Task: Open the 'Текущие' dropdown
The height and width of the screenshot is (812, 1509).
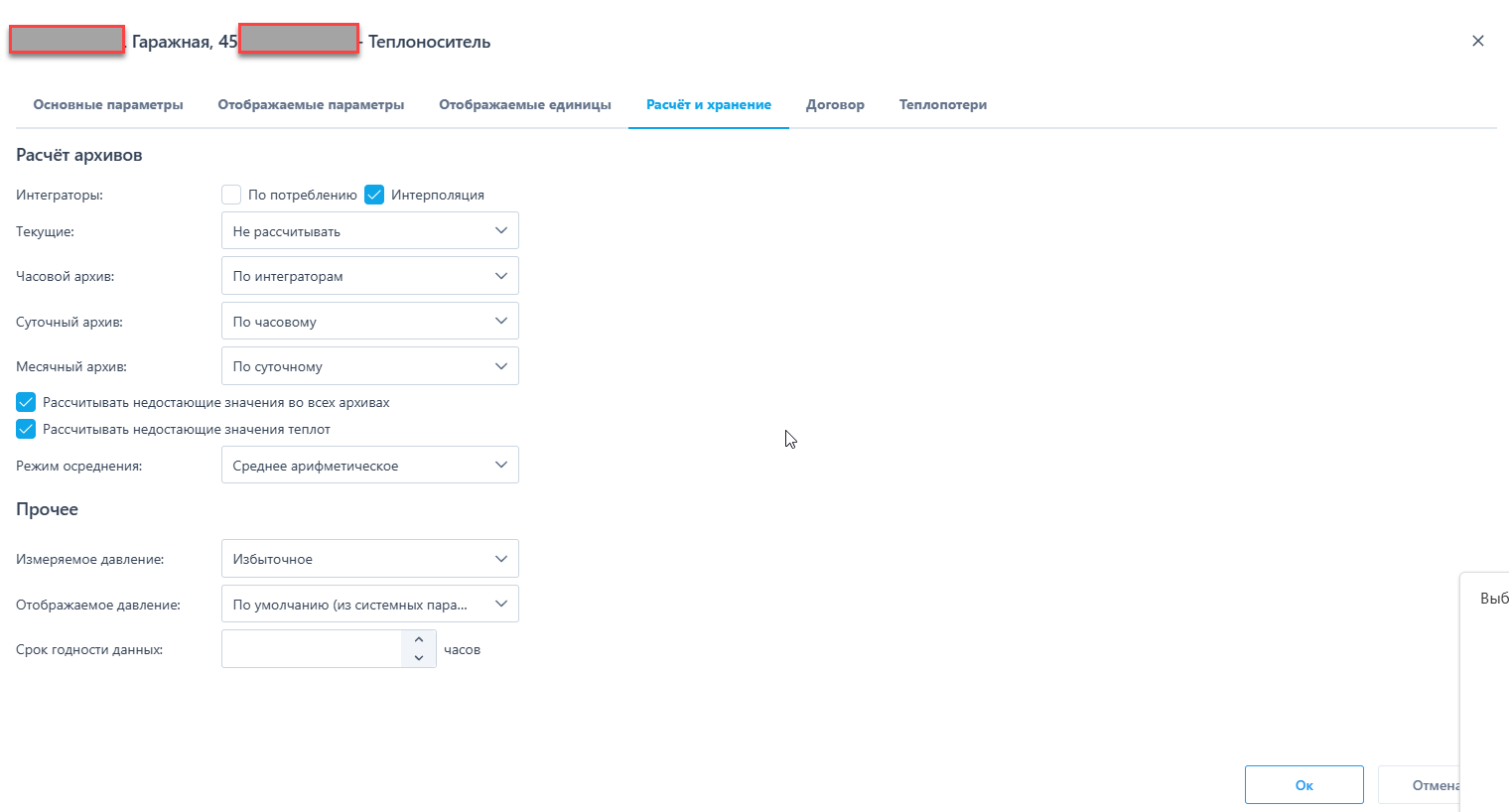Action: click(369, 231)
